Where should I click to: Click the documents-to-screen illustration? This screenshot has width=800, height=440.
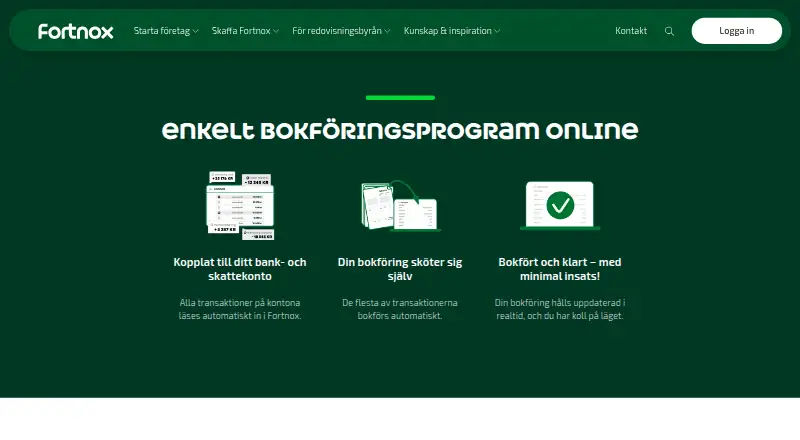point(401,206)
